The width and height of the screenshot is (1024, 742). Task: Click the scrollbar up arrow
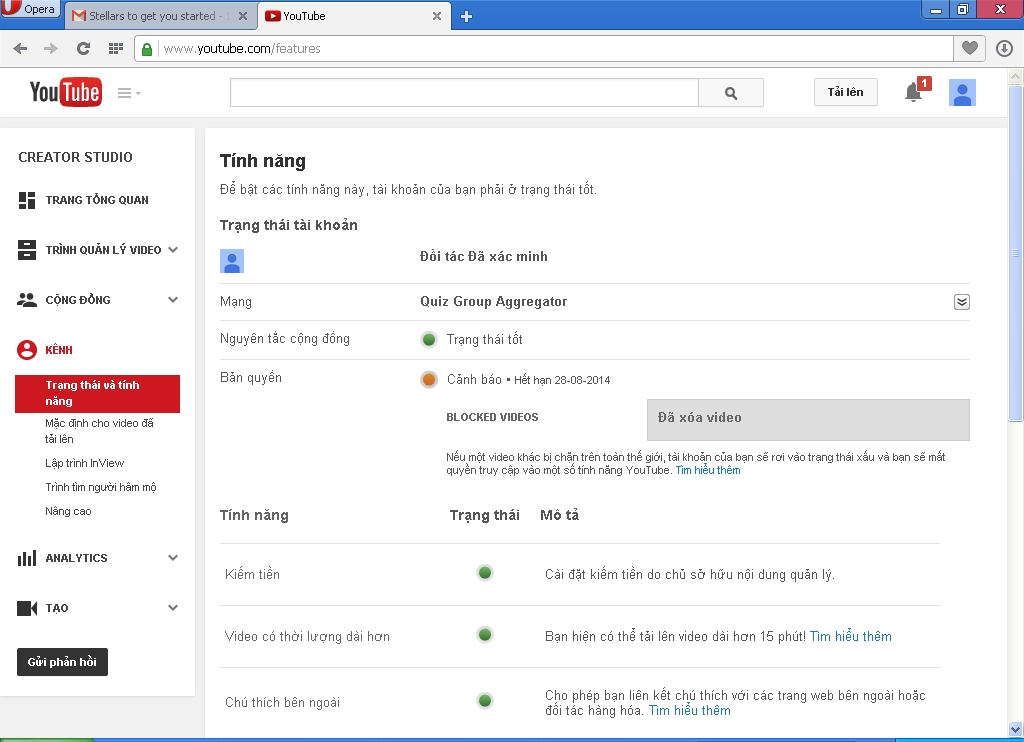click(x=1016, y=76)
